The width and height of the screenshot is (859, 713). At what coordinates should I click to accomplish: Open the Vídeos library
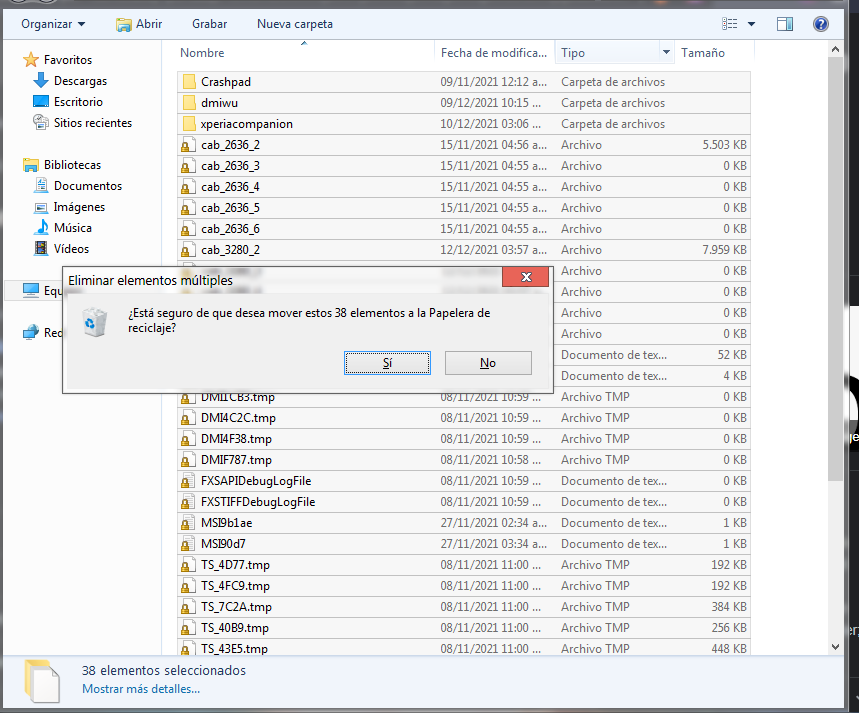tap(71, 249)
